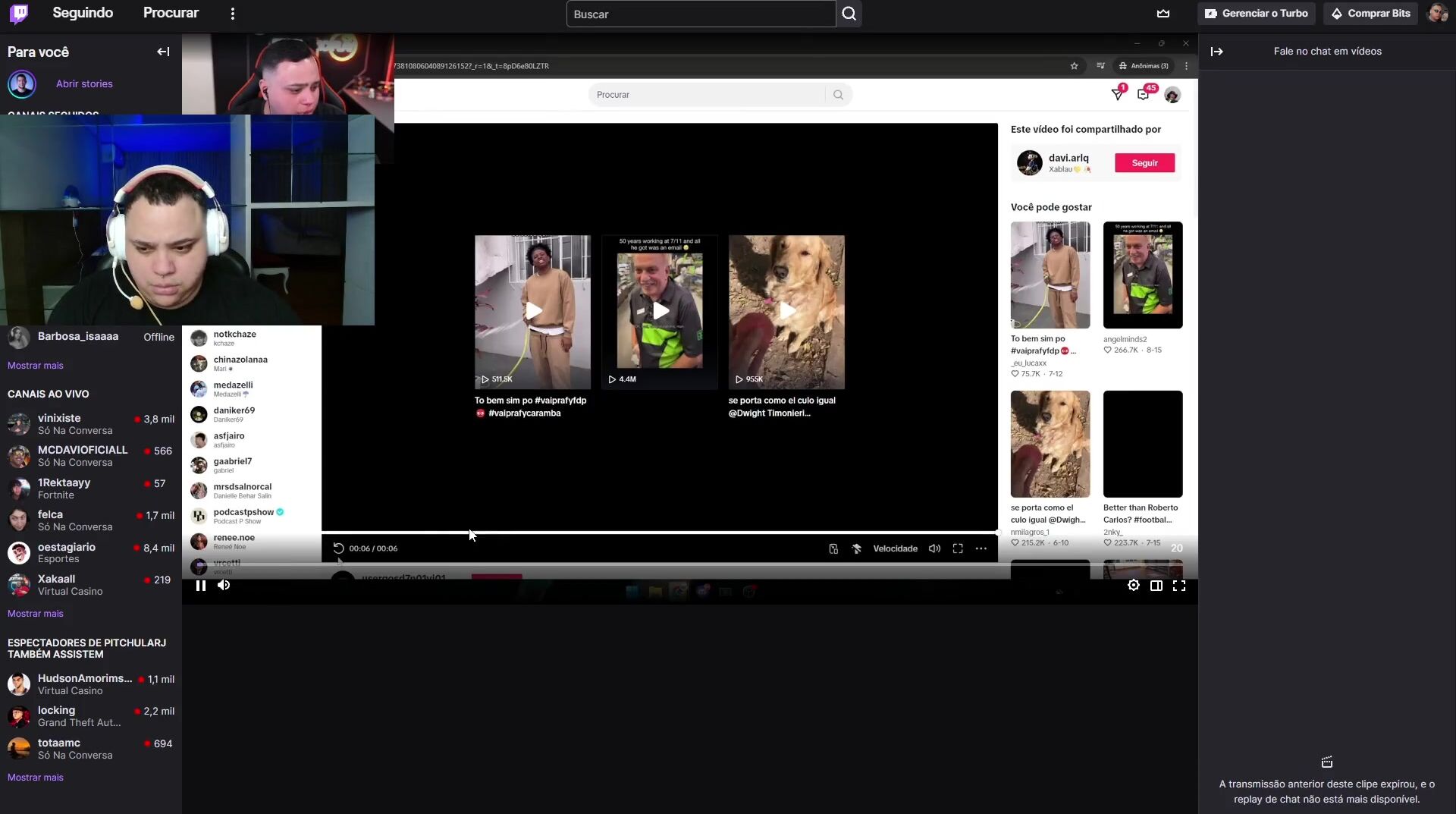This screenshot has height=814, width=1456.
Task: Open oestagiario Esportes channel
Action: point(91,553)
